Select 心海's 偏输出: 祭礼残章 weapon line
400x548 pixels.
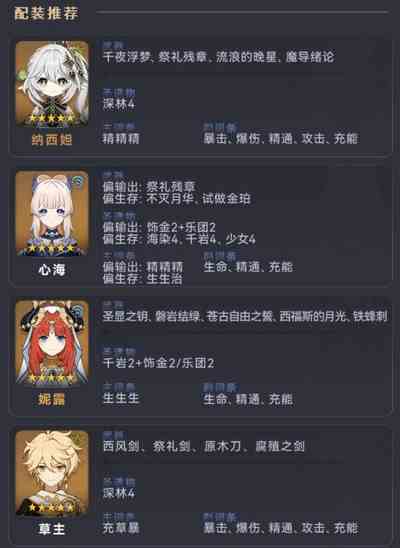click(x=149, y=187)
